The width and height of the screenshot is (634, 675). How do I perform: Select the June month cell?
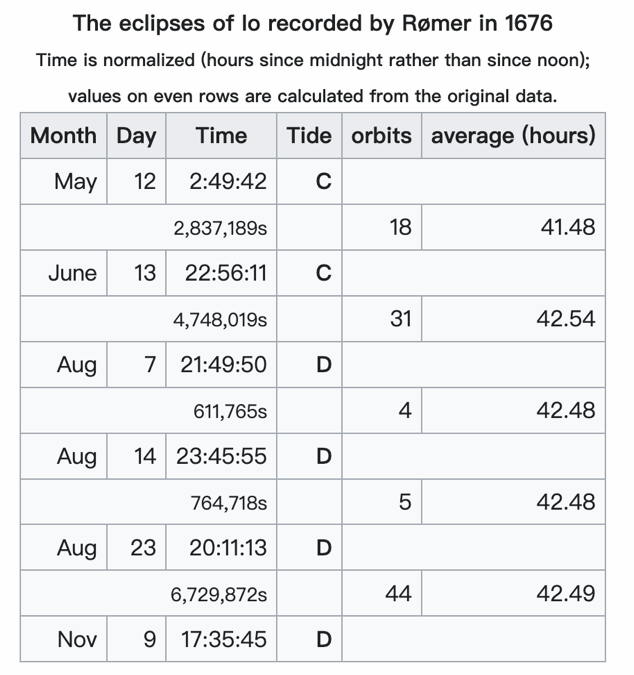pos(72,273)
